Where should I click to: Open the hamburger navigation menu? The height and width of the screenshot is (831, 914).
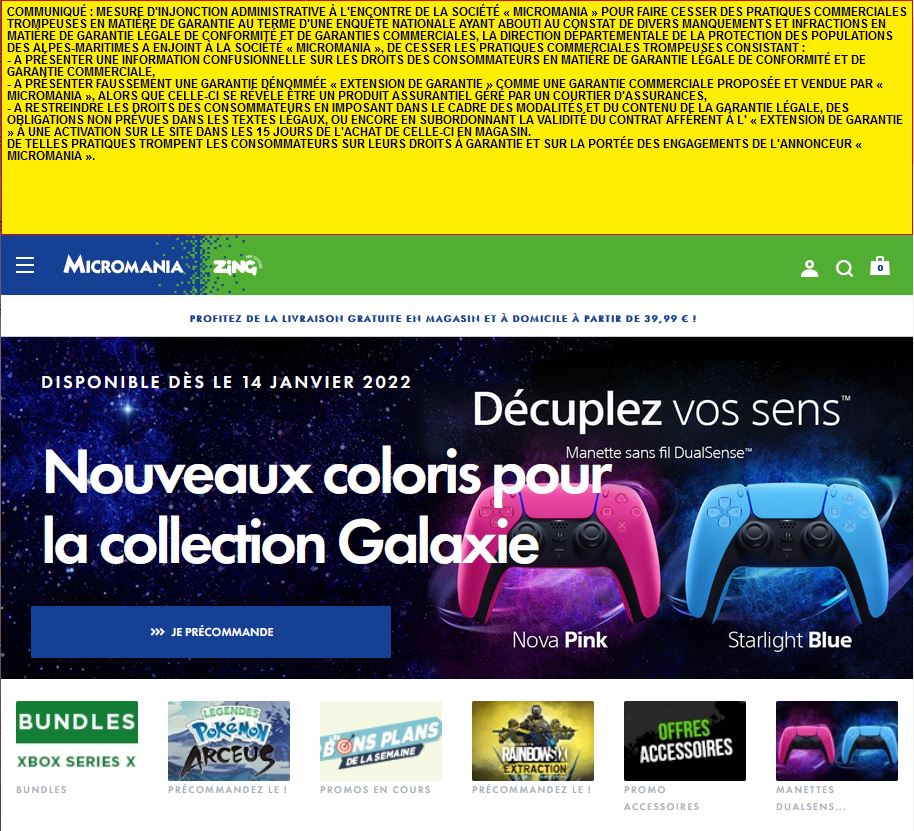point(25,265)
